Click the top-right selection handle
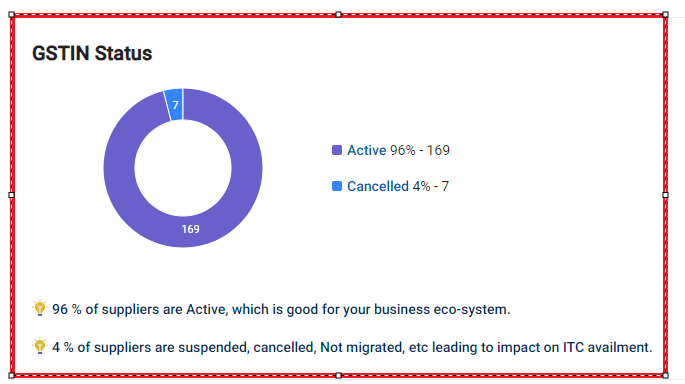The image size is (685, 384). click(665, 15)
